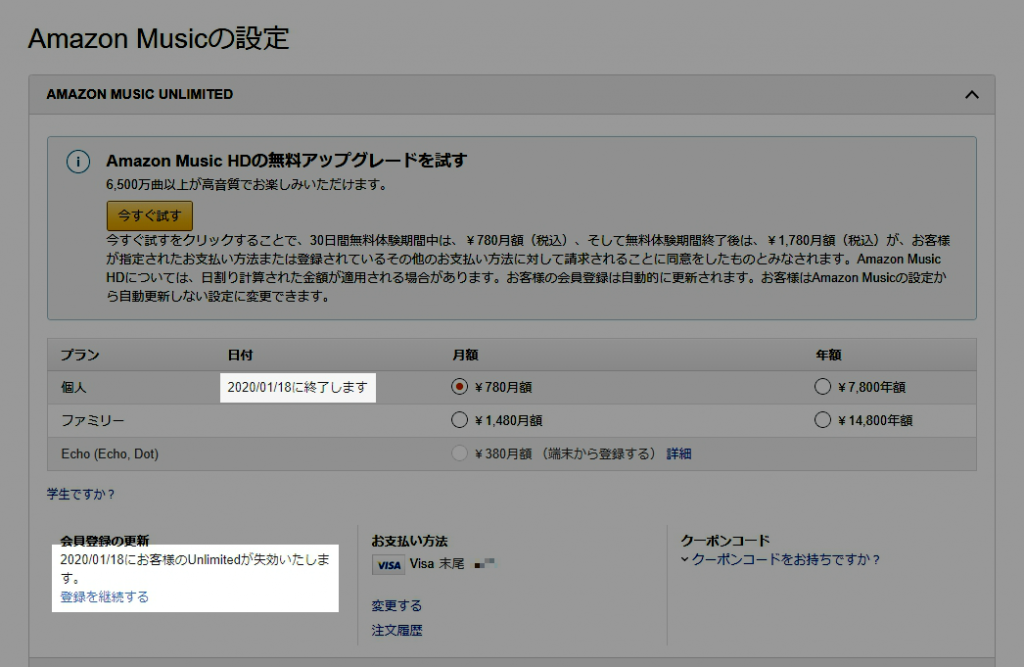Click the 2020/01/18に終了します date text
1024x667 pixels.
click(x=297, y=387)
